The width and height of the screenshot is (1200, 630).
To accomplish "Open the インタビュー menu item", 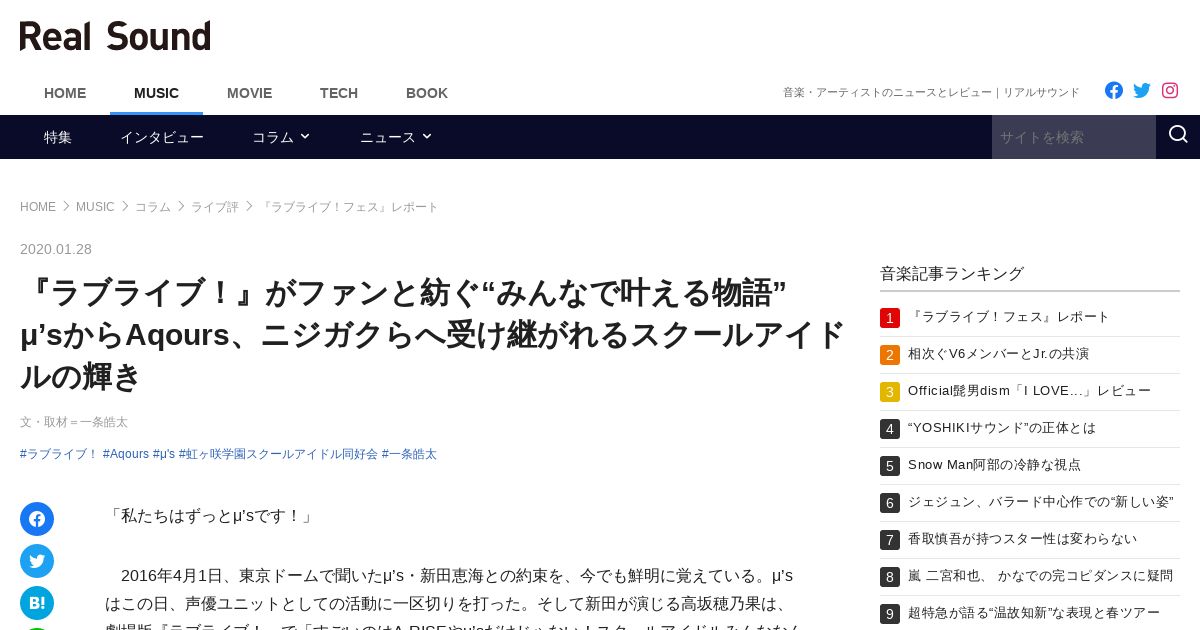I will [x=162, y=137].
